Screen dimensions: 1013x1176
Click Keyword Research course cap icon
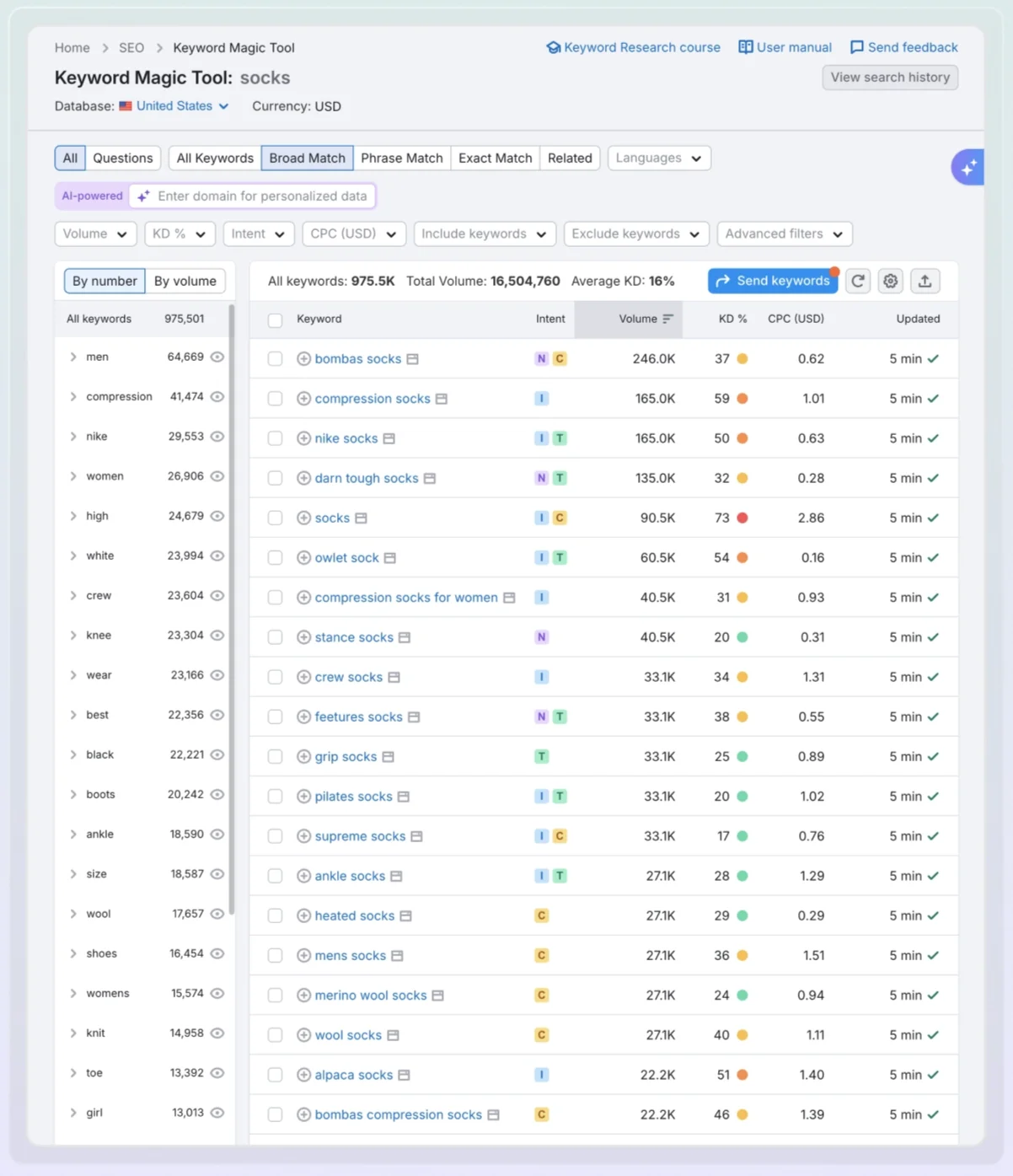tap(553, 48)
